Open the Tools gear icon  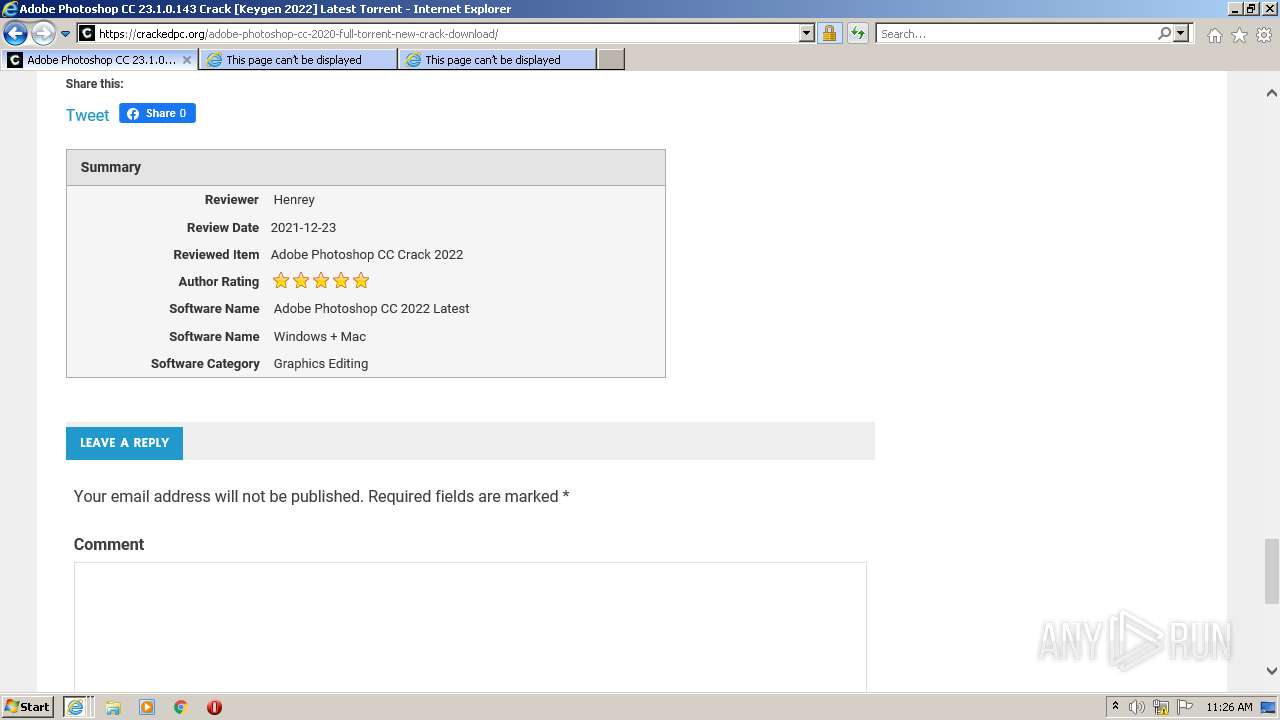pos(1264,35)
